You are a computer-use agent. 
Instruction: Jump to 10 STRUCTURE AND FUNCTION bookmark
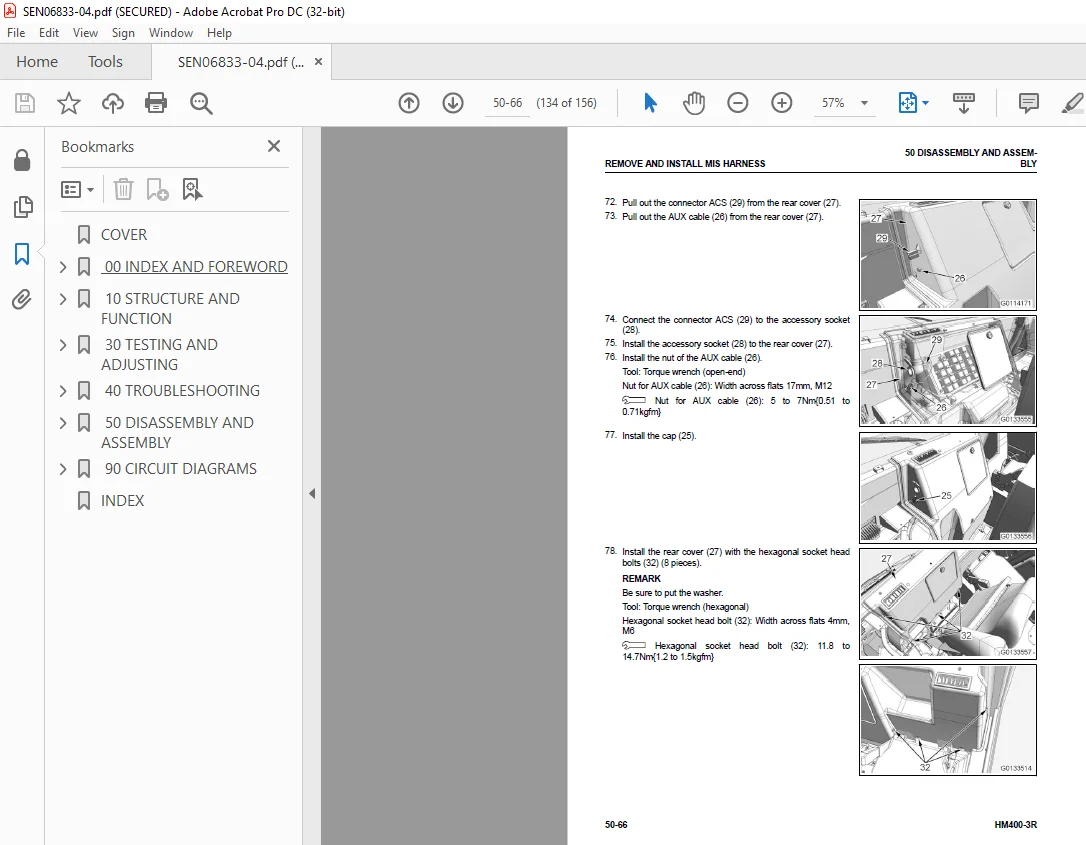coord(170,308)
